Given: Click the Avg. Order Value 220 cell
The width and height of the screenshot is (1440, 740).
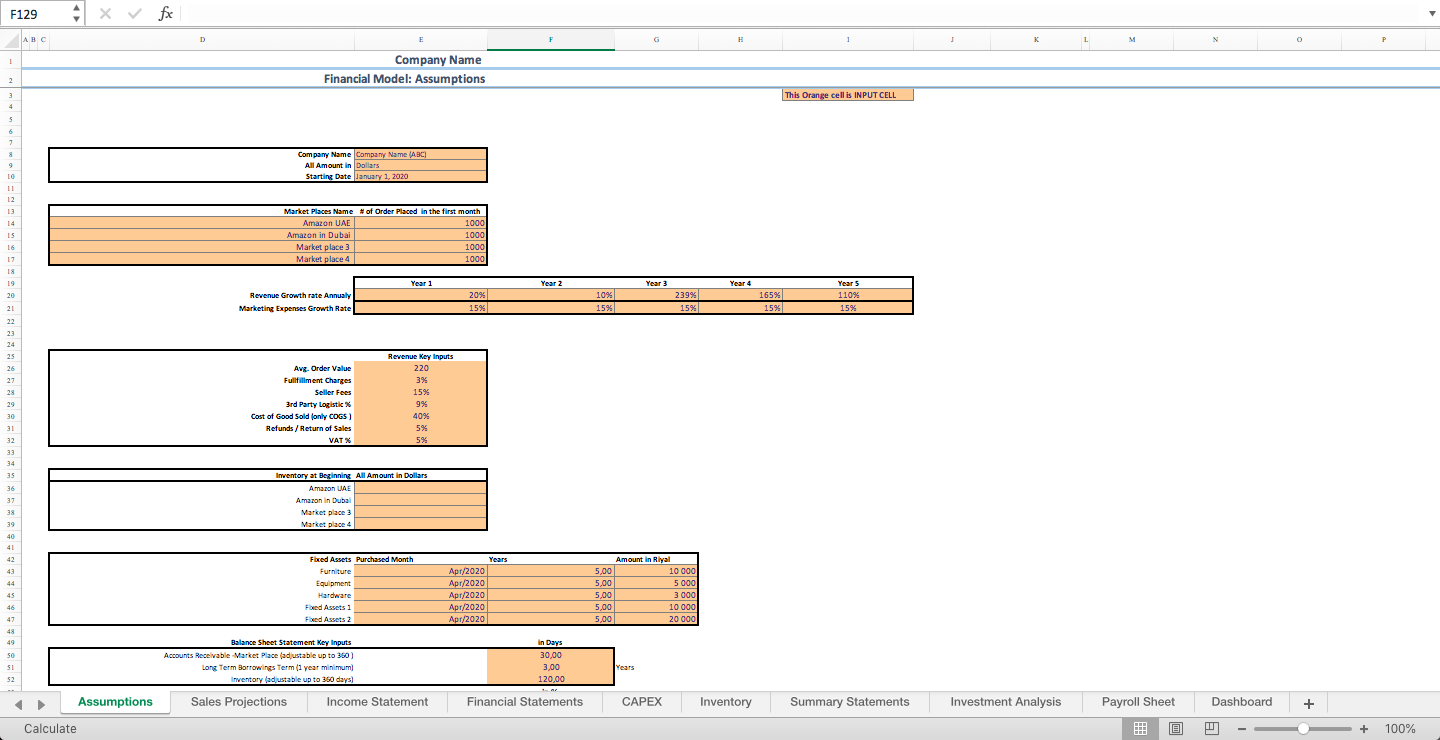Looking at the screenshot, I should click(x=421, y=368).
